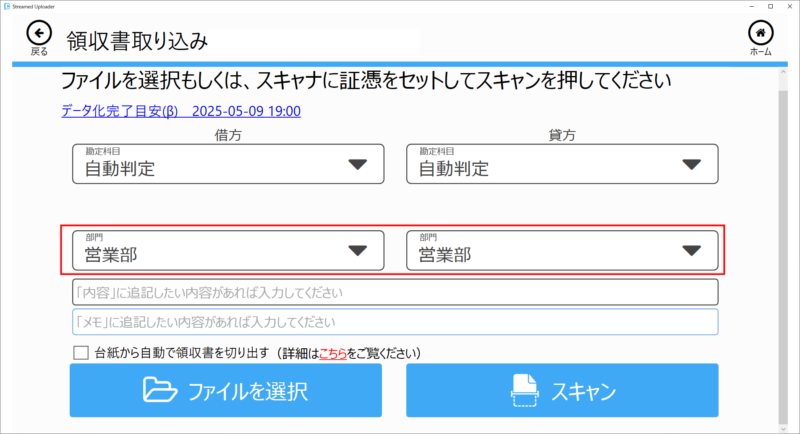The image size is (800, 434).
Task: Click the Streamed Uploader title bar icon
Action: tap(7, 6)
